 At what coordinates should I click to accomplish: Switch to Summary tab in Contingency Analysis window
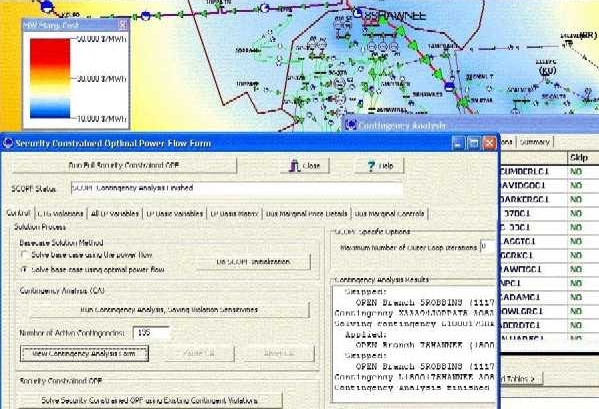pos(534,142)
